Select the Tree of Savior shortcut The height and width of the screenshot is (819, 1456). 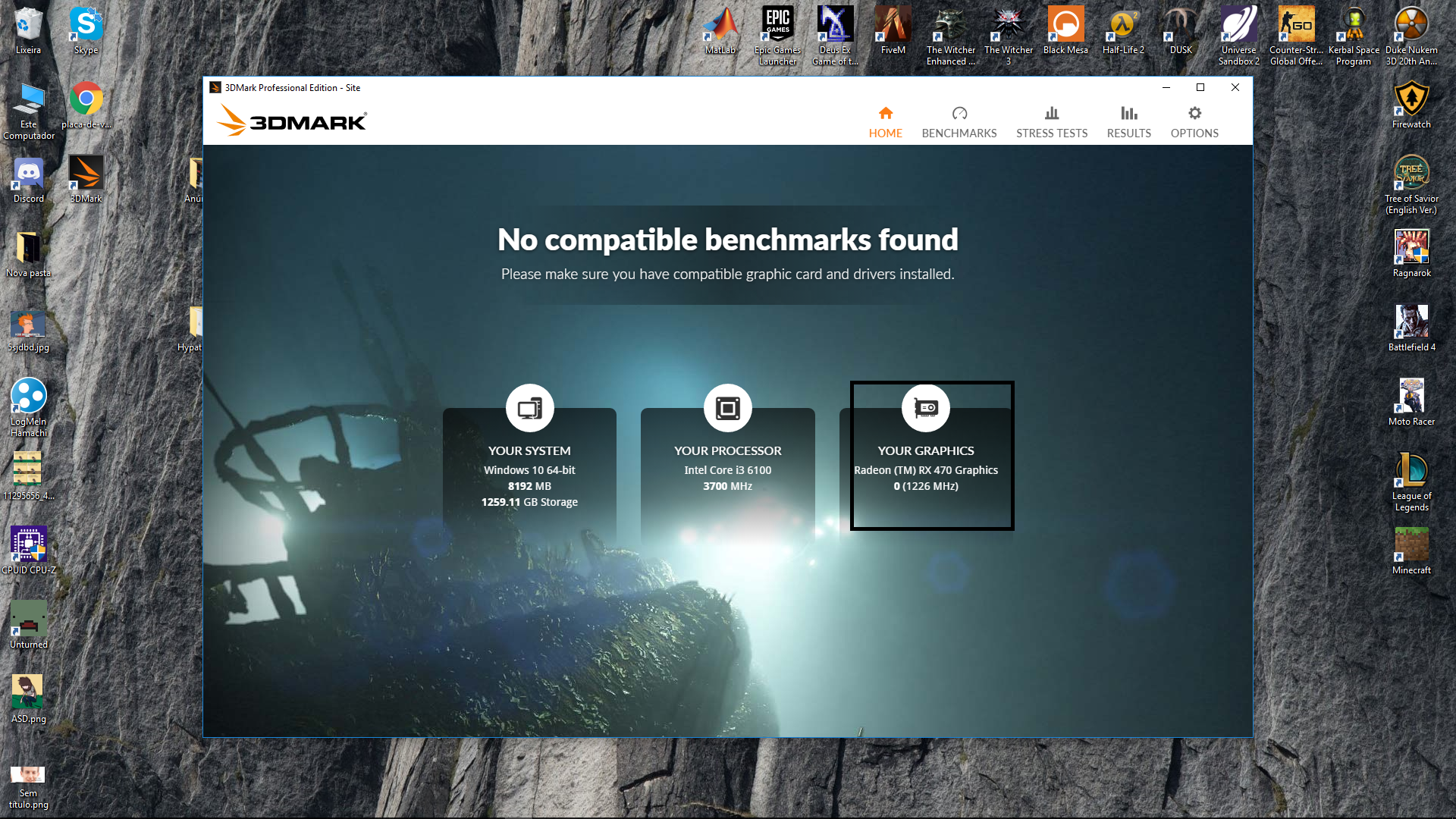coord(1411,186)
